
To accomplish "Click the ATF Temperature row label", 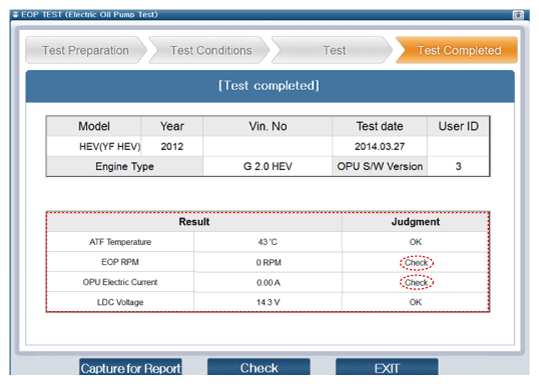I will 120,242.
